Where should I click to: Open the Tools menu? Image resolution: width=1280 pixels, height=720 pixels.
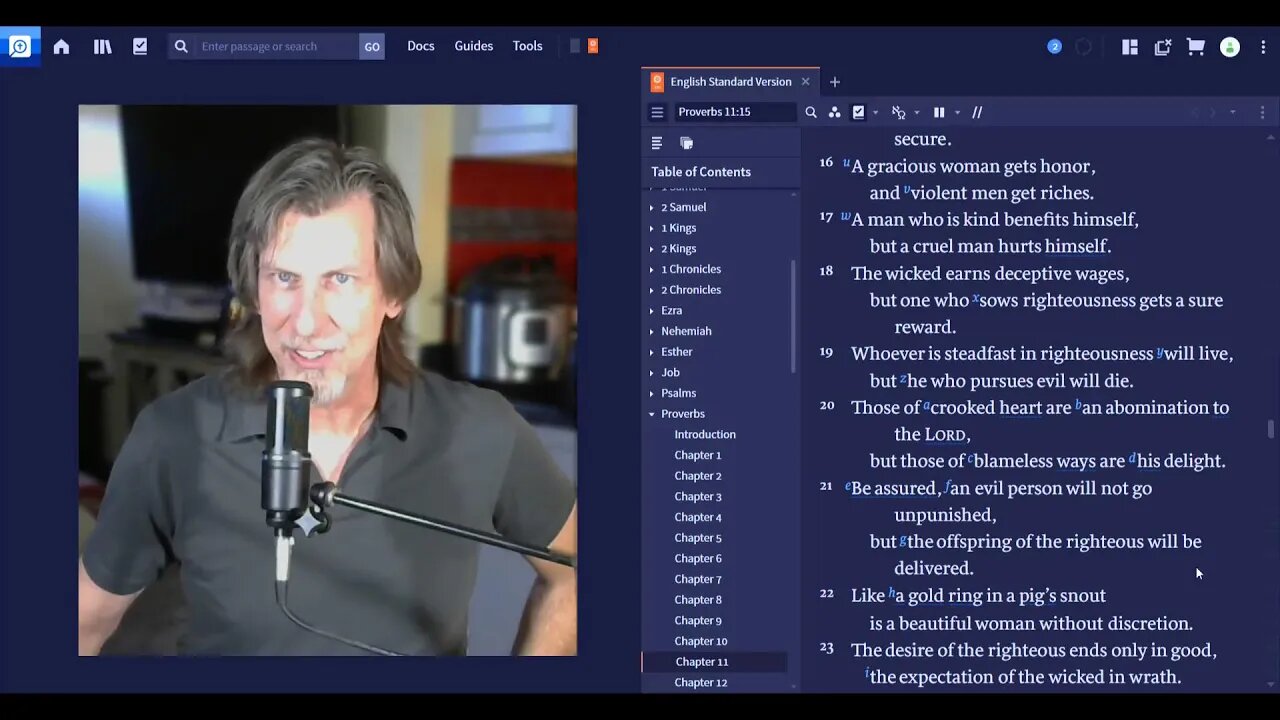(x=528, y=46)
